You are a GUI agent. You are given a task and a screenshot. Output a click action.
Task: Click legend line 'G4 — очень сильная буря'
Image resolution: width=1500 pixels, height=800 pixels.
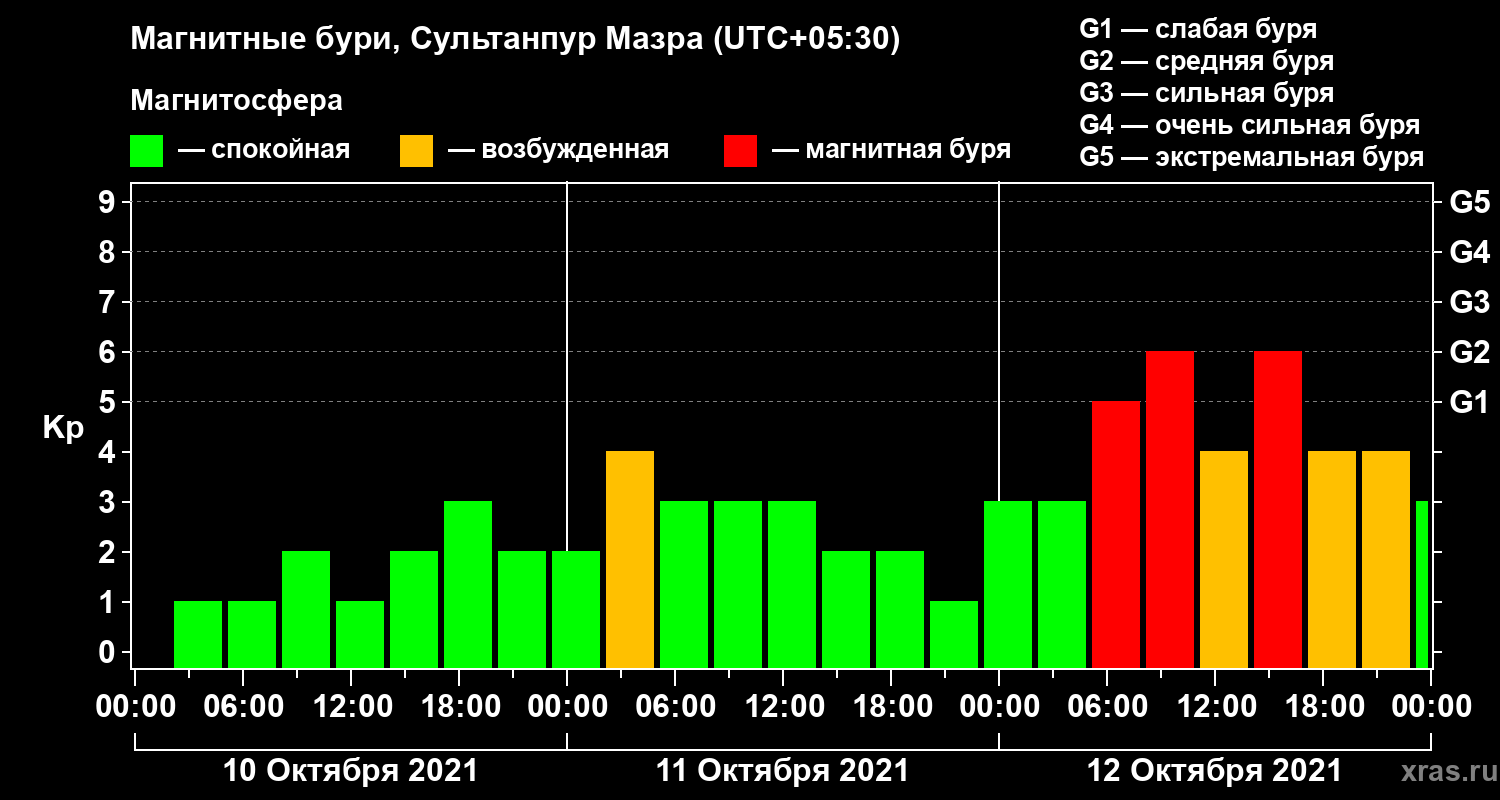(x=1250, y=126)
